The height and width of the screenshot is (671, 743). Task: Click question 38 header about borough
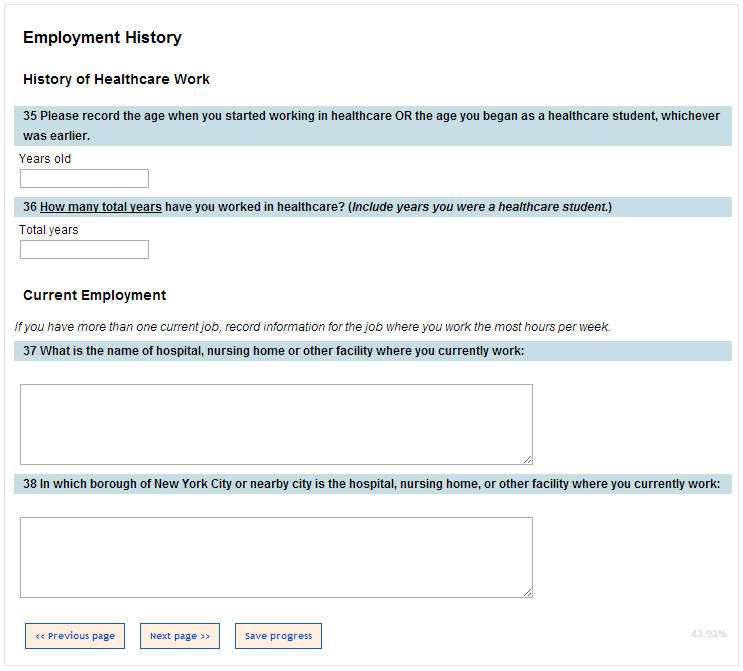(x=371, y=484)
